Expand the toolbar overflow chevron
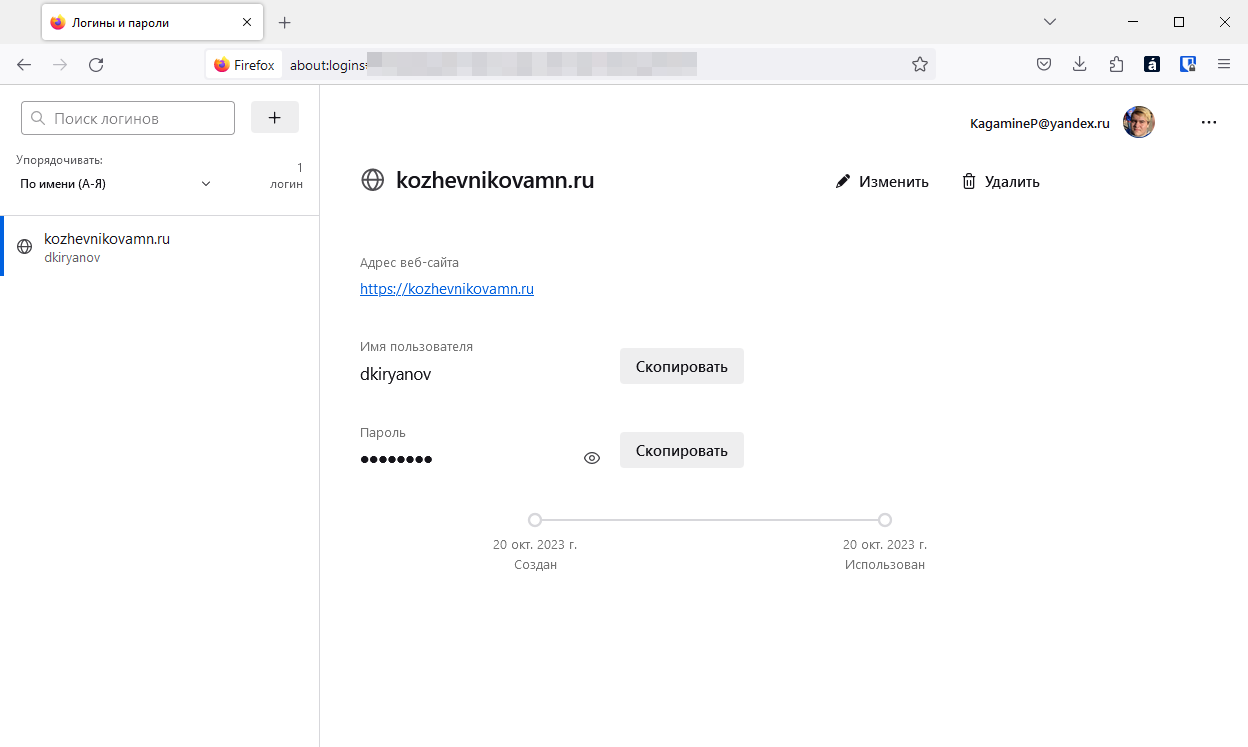Screen dimensions: 1248x747 click(1050, 21)
